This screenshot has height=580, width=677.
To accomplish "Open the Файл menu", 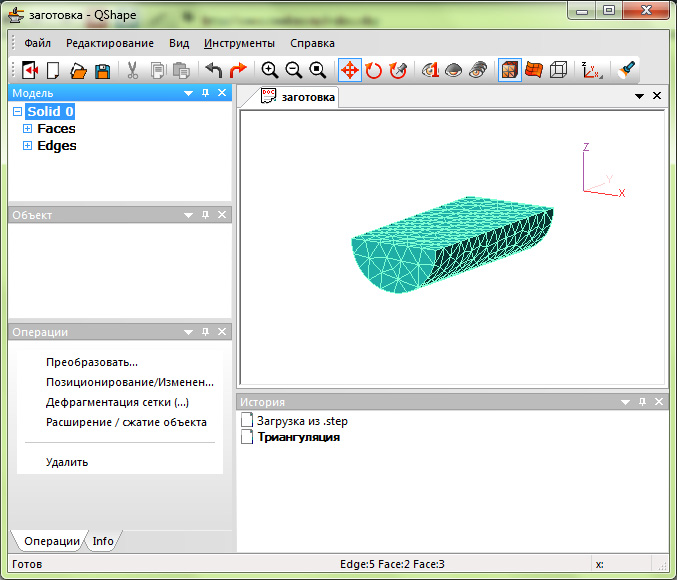I will pos(38,43).
